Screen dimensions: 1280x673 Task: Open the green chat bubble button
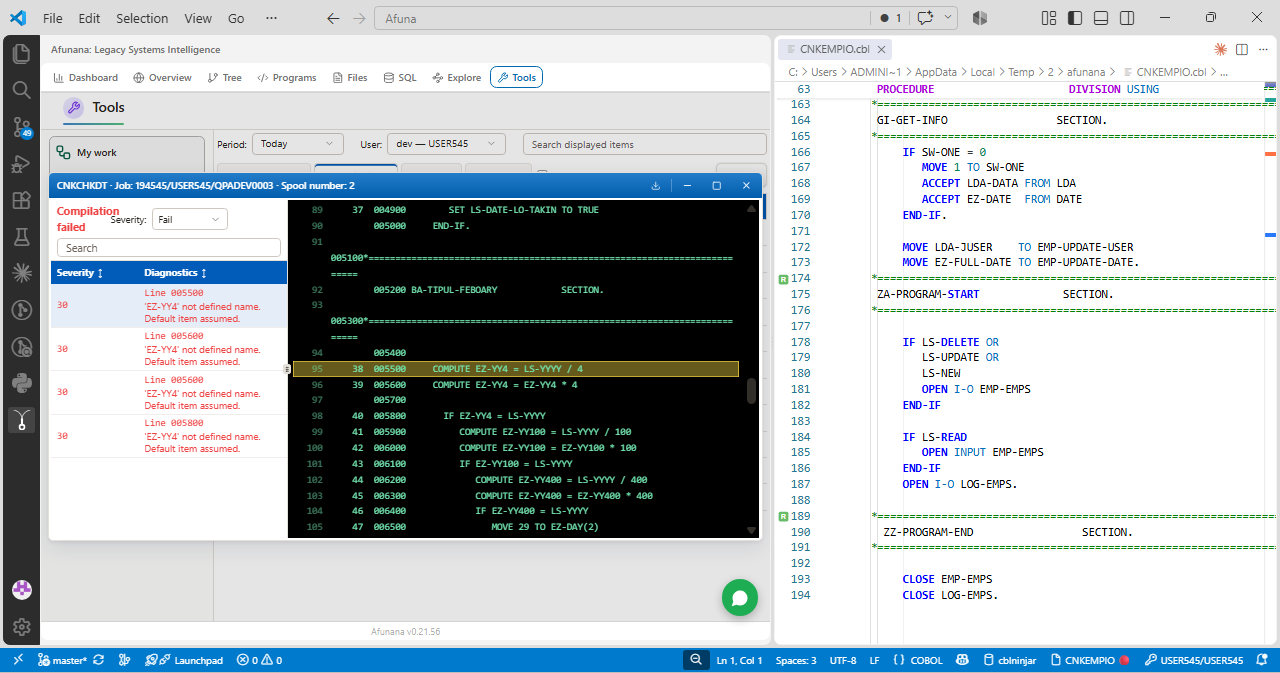(740, 598)
